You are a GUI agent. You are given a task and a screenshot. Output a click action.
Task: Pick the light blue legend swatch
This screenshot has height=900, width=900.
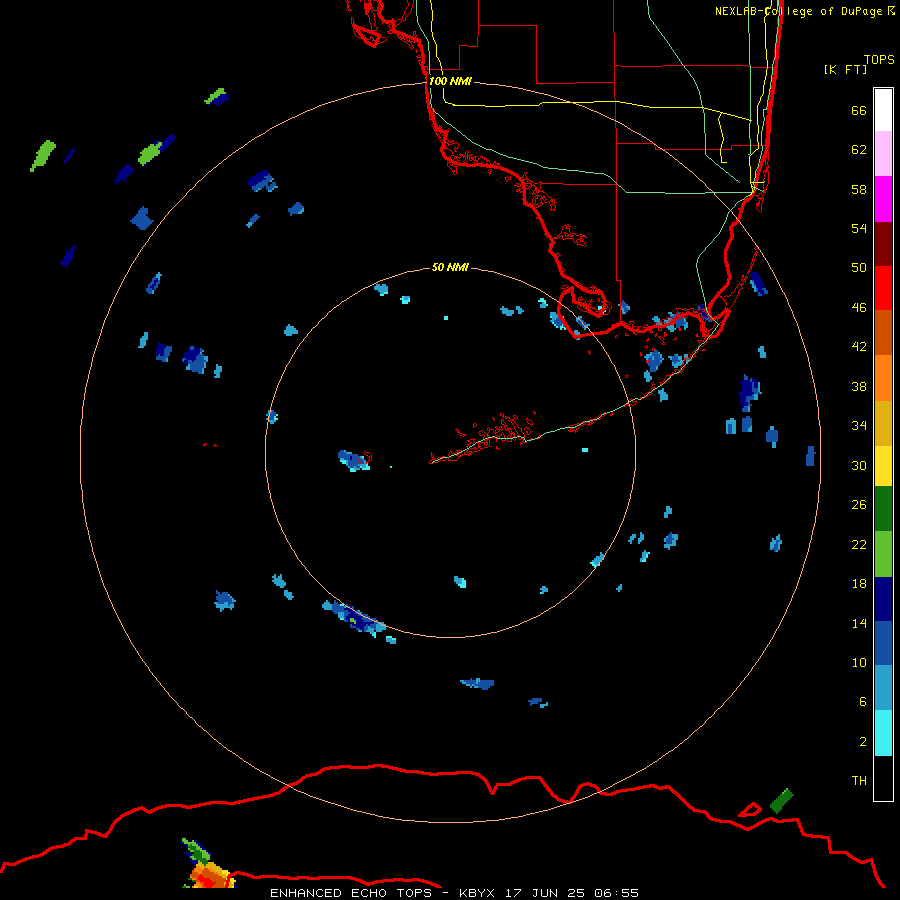(883, 688)
